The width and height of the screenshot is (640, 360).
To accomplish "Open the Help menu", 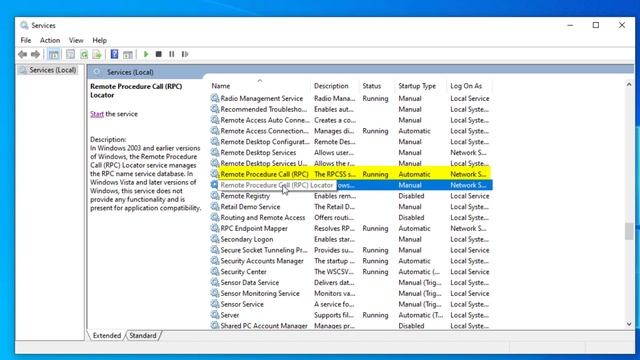I will click(99, 40).
